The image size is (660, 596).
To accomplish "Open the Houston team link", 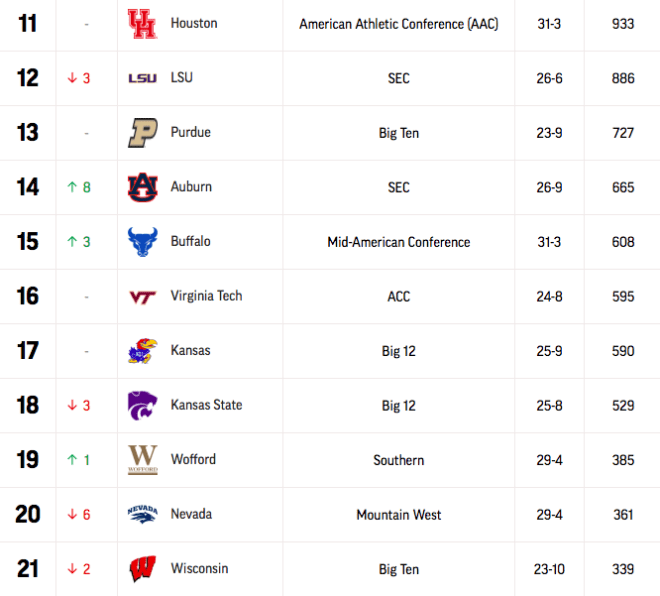I will coord(194,23).
